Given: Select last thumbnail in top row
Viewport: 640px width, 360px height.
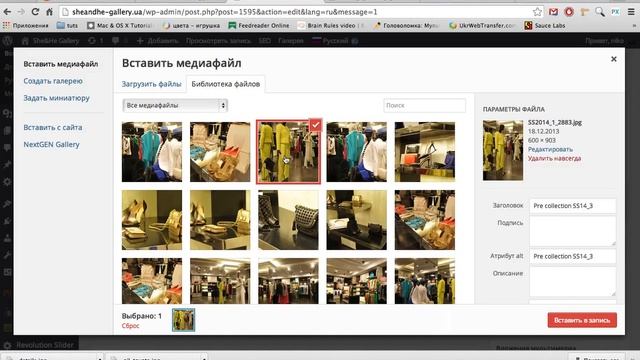Looking at the screenshot, I should coord(425,152).
